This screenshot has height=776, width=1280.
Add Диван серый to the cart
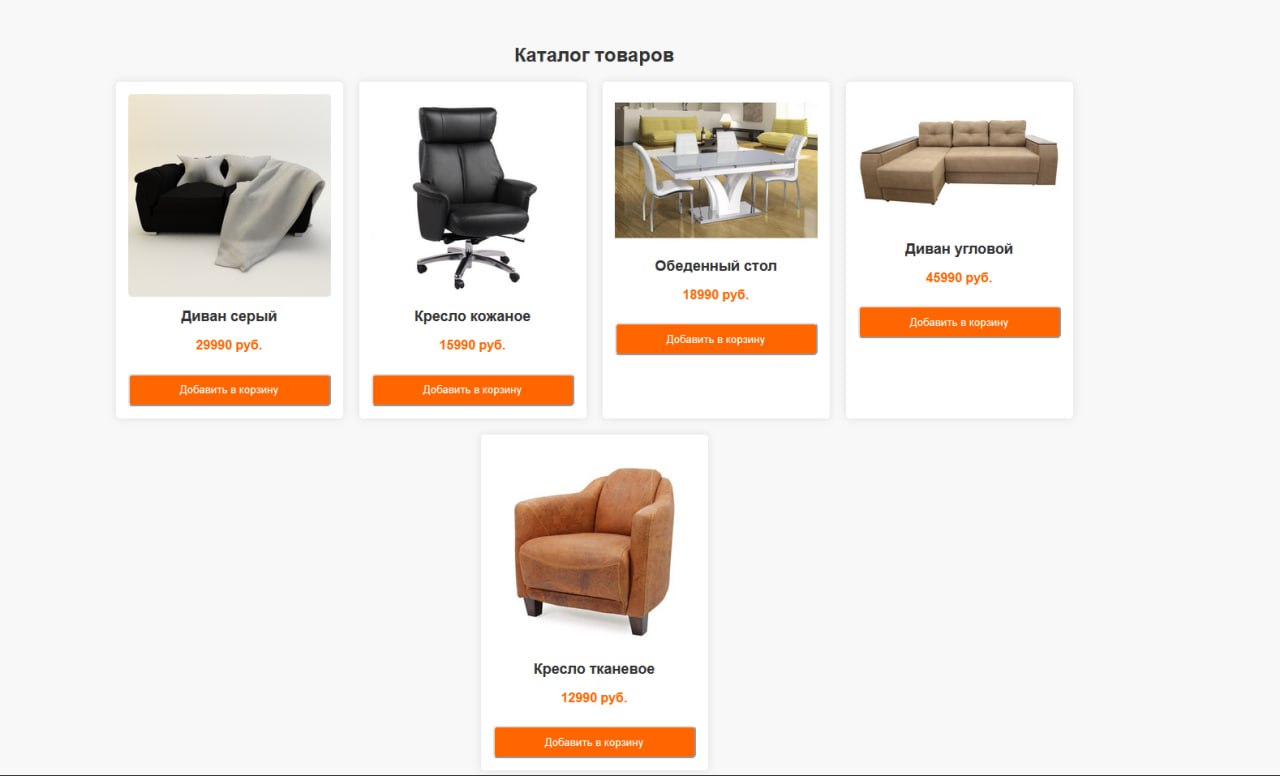(229, 390)
